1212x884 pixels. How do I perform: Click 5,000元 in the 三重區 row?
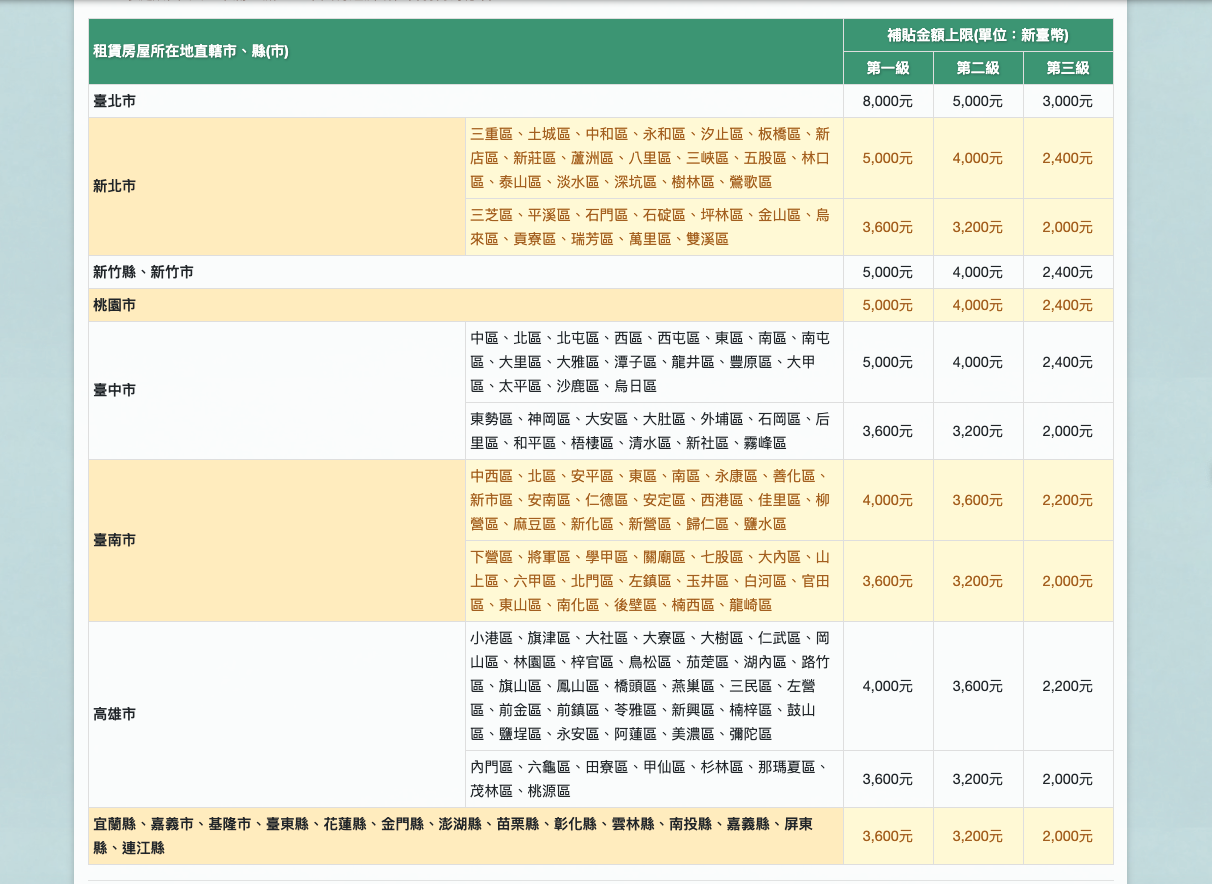click(x=888, y=158)
